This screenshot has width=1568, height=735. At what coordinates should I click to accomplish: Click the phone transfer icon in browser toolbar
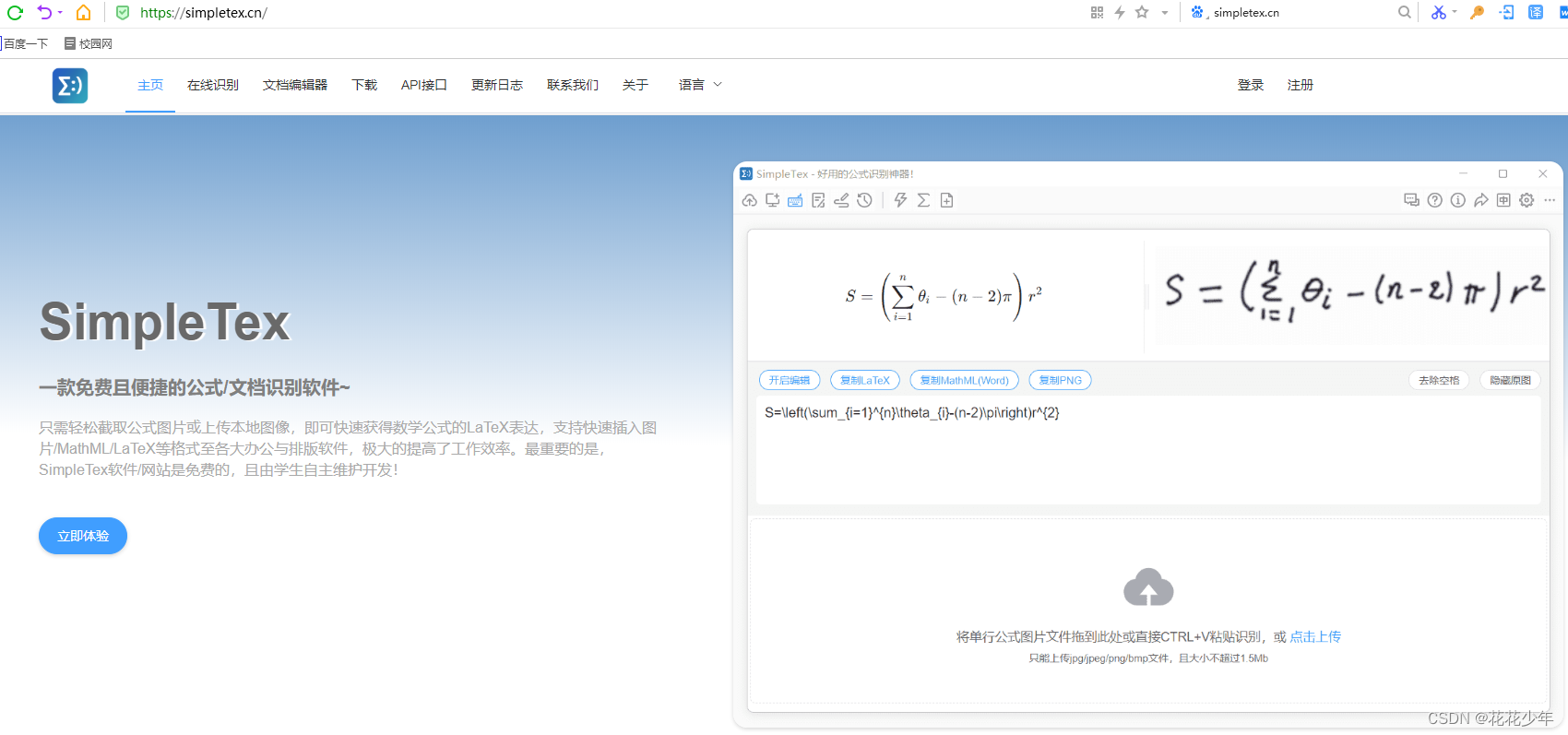tap(1507, 13)
